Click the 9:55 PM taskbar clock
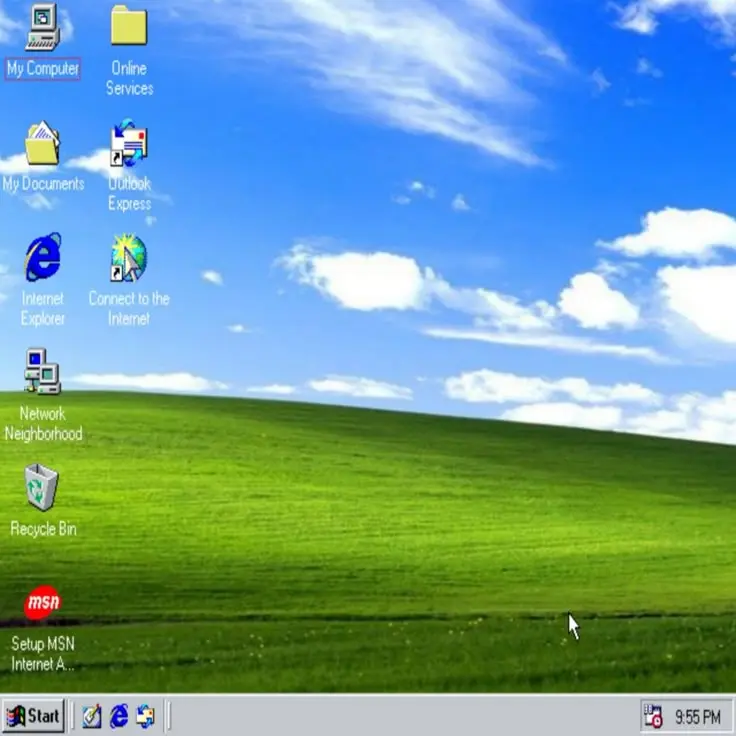 697,717
